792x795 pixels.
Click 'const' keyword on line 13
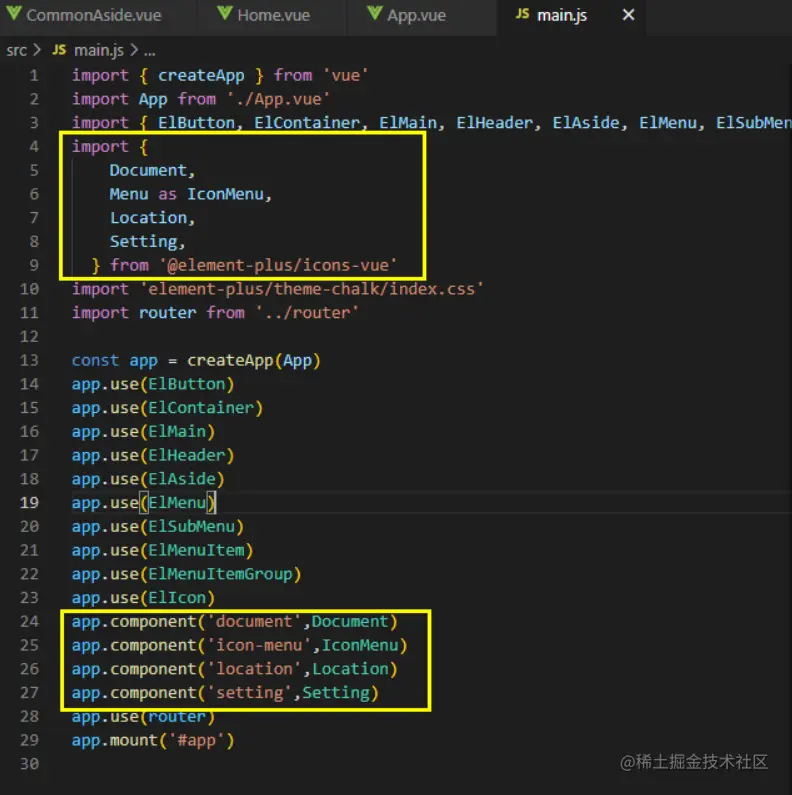pos(95,360)
